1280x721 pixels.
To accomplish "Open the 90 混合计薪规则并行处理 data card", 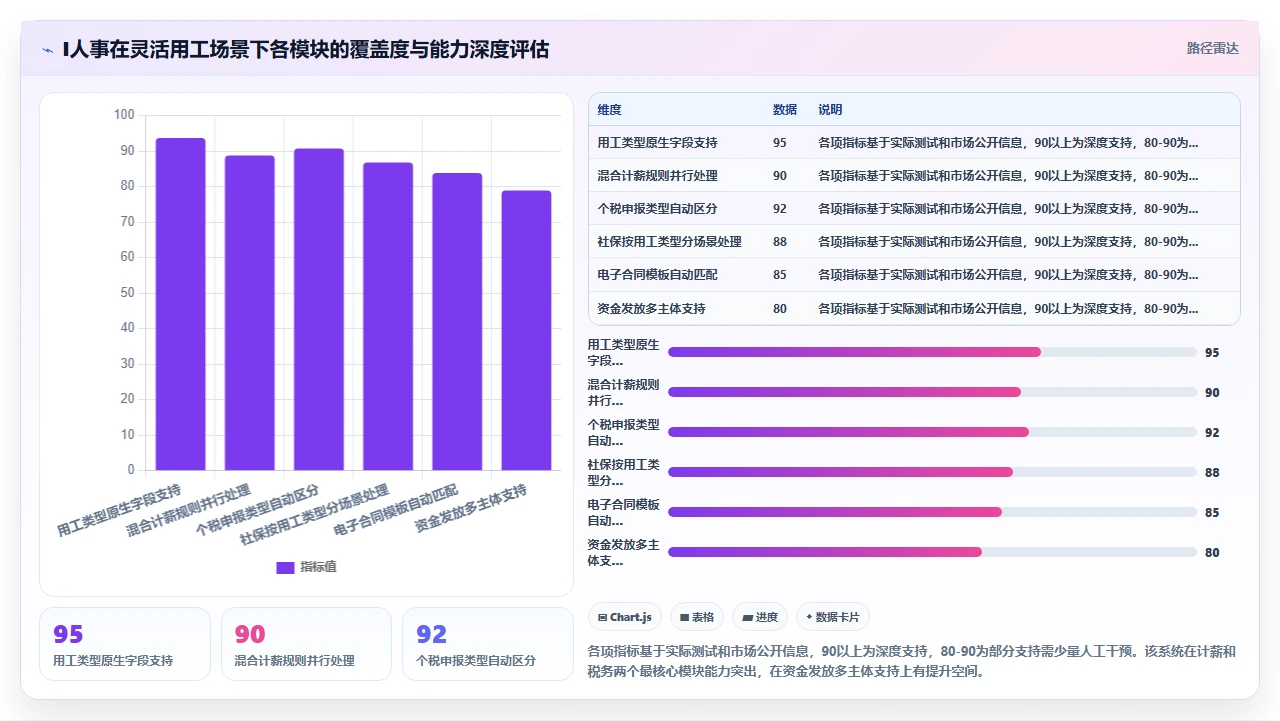I will click(x=306, y=644).
